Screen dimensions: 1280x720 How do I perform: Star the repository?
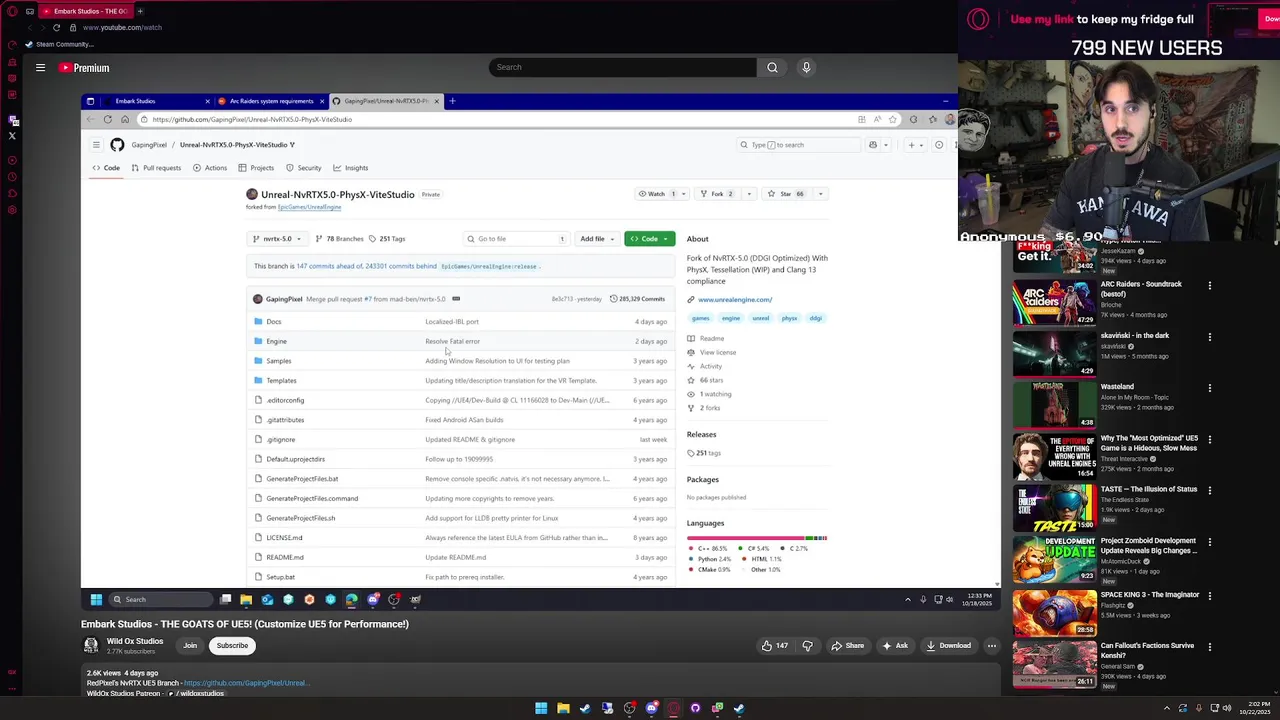point(786,194)
